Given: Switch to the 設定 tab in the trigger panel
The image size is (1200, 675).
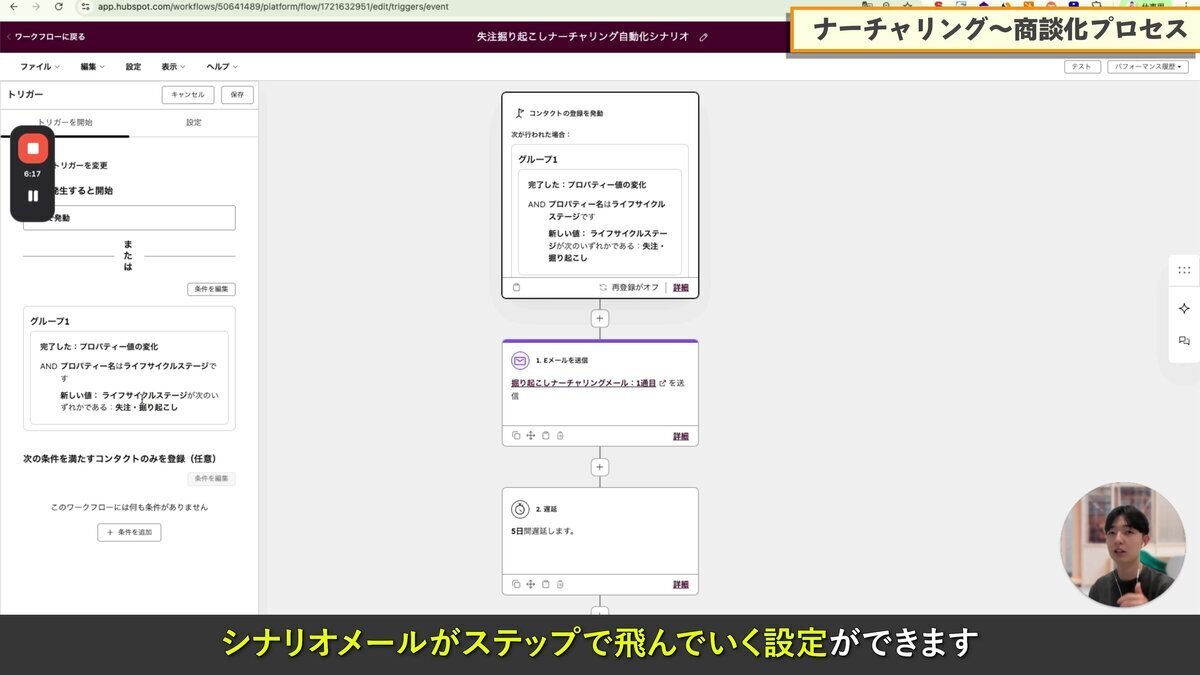Looking at the screenshot, I should tap(194, 122).
